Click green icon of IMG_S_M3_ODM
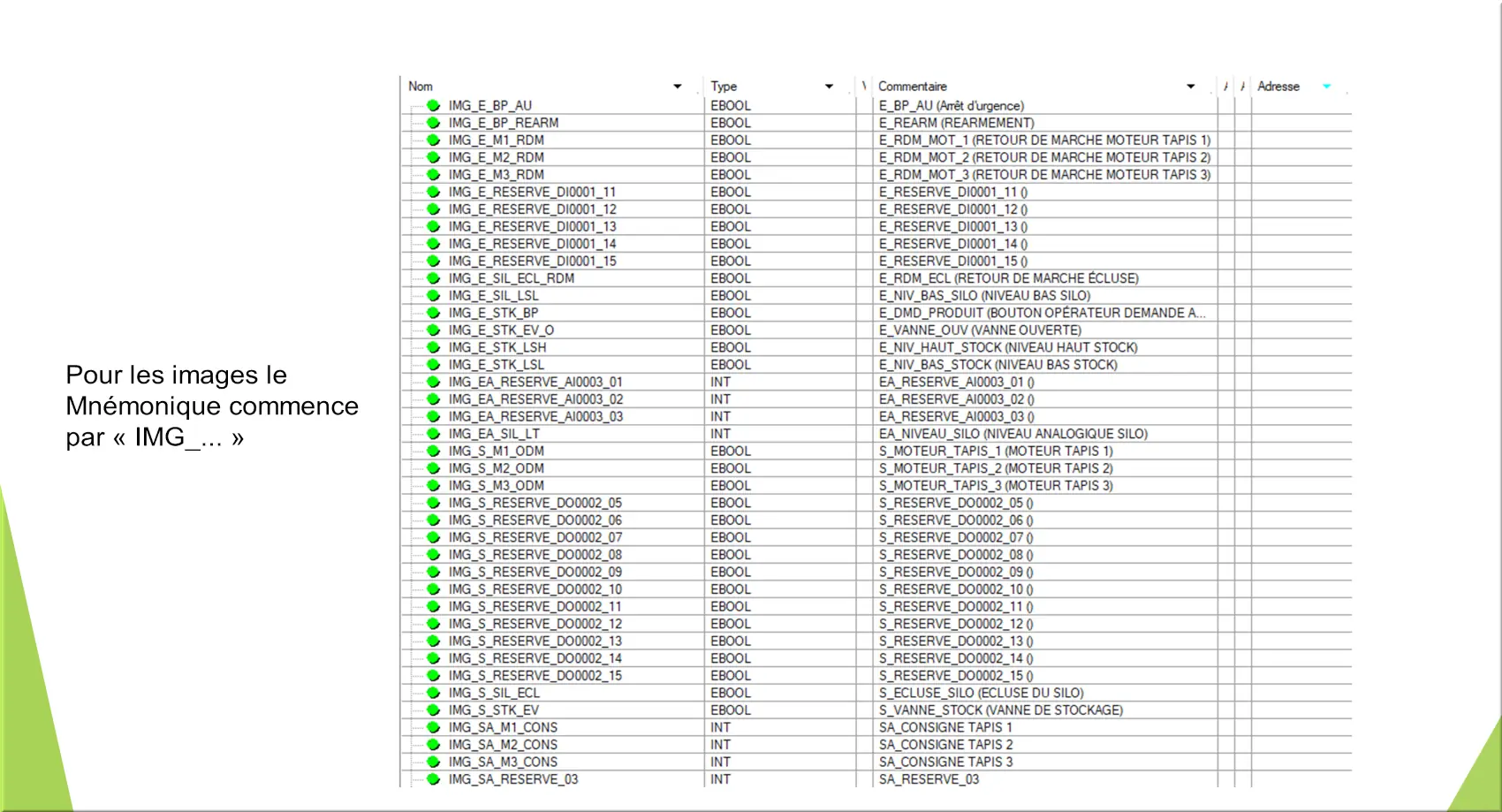Image resolution: width=1502 pixels, height=812 pixels. 433,485
